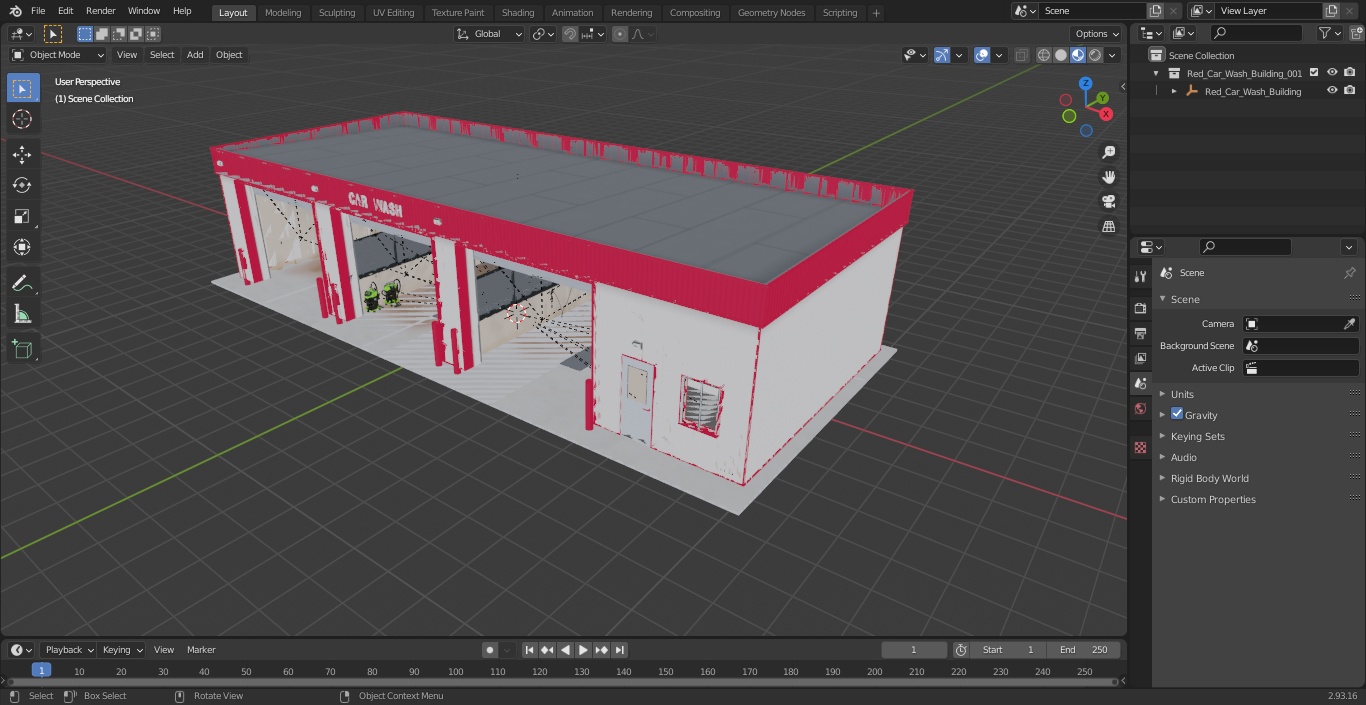The image size is (1366, 705).
Task: Open shading options dropdown arrow
Action: (1113, 55)
